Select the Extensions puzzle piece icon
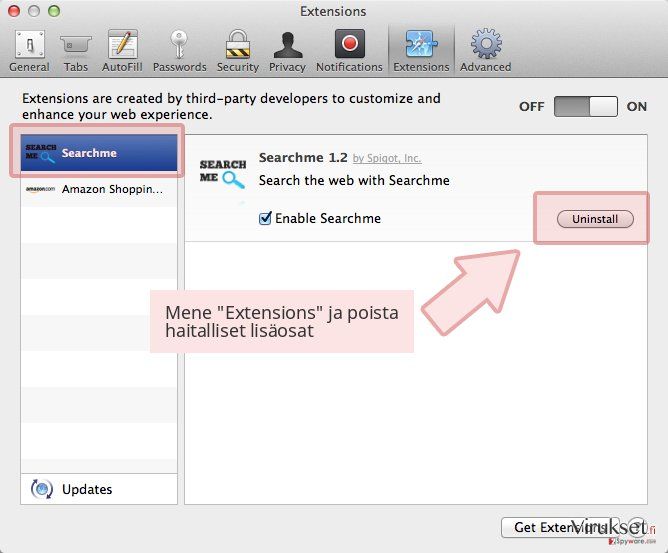Image resolution: width=668 pixels, height=553 pixels. click(x=421, y=43)
